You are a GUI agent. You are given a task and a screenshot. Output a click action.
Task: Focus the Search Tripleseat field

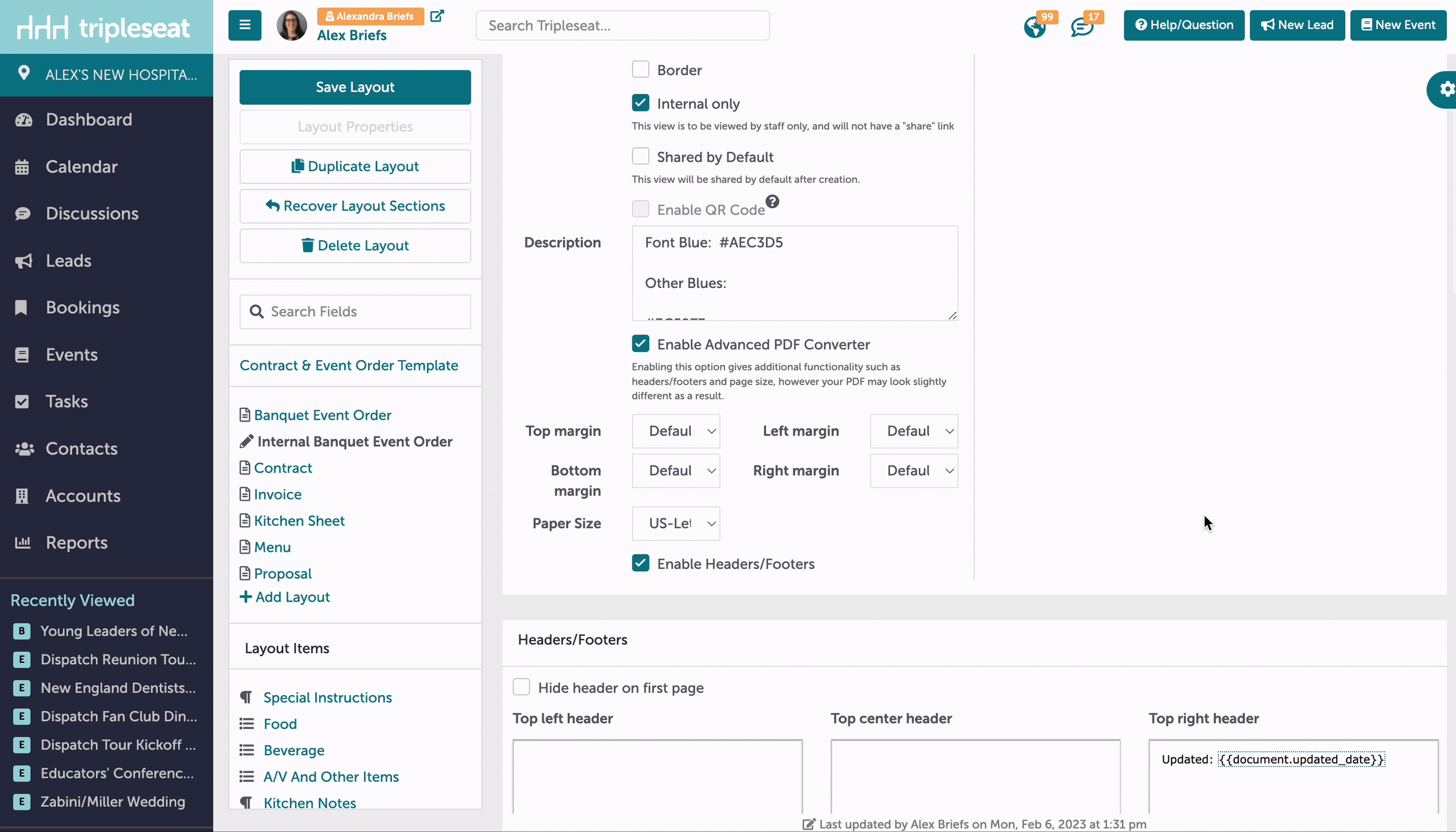tap(622, 25)
